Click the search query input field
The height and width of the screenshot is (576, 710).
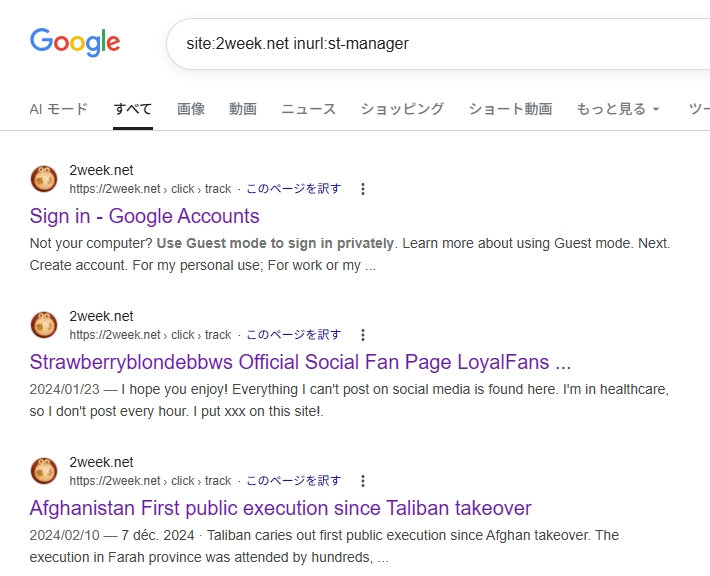(x=440, y=44)
